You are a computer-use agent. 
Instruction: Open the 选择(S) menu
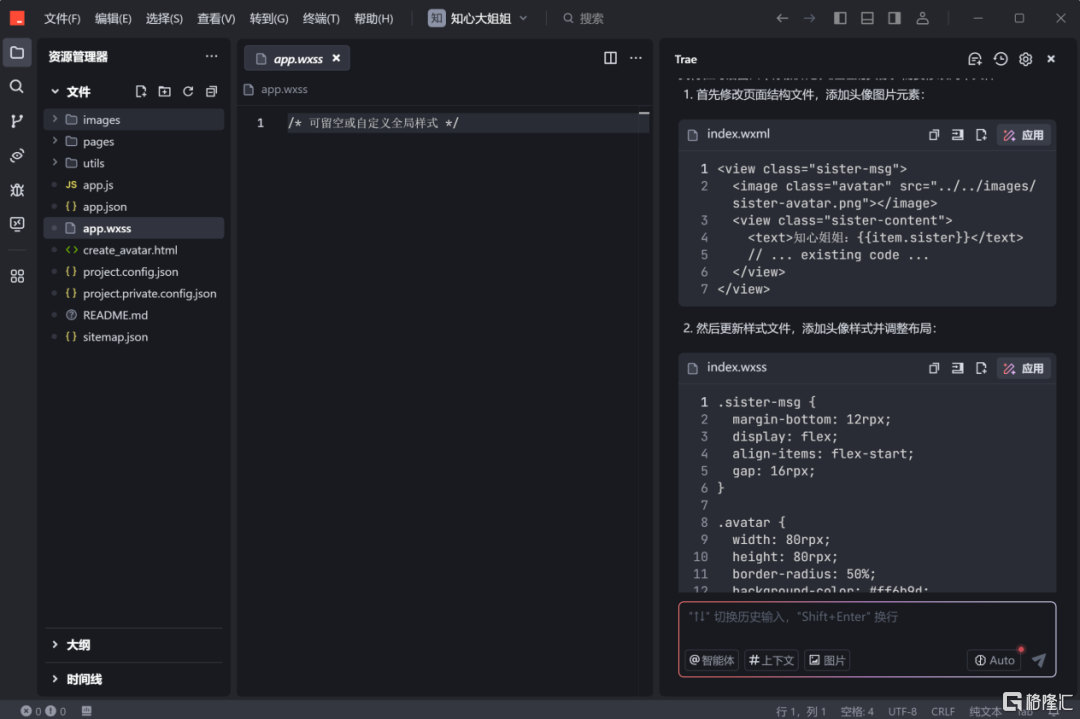coord(164,19)
